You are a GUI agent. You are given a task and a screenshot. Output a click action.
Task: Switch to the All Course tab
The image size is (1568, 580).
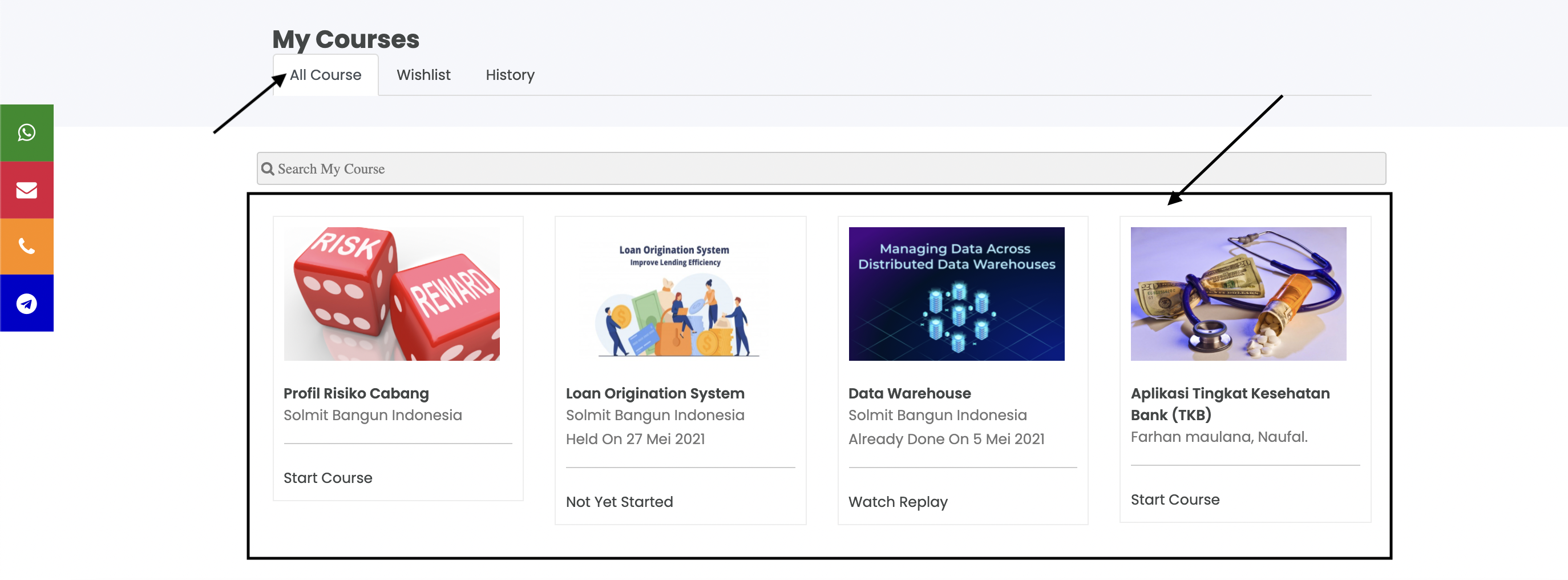[326, 75]
